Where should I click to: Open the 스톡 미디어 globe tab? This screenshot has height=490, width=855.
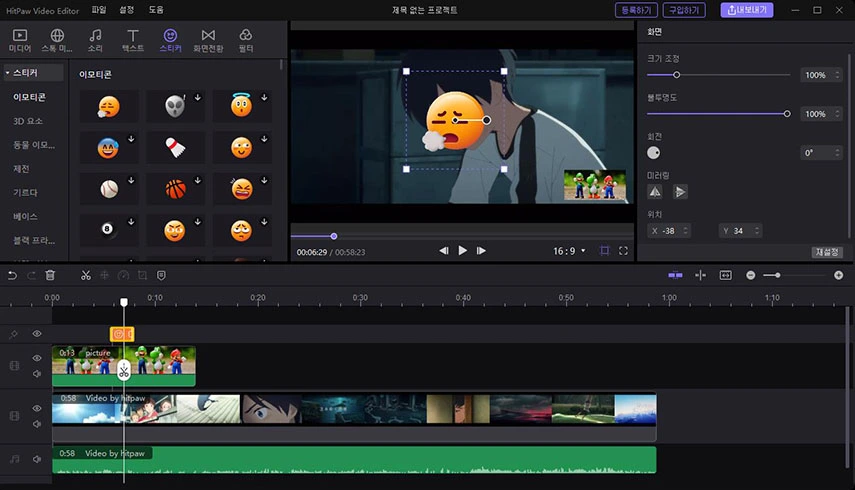[x=57, y=41]
